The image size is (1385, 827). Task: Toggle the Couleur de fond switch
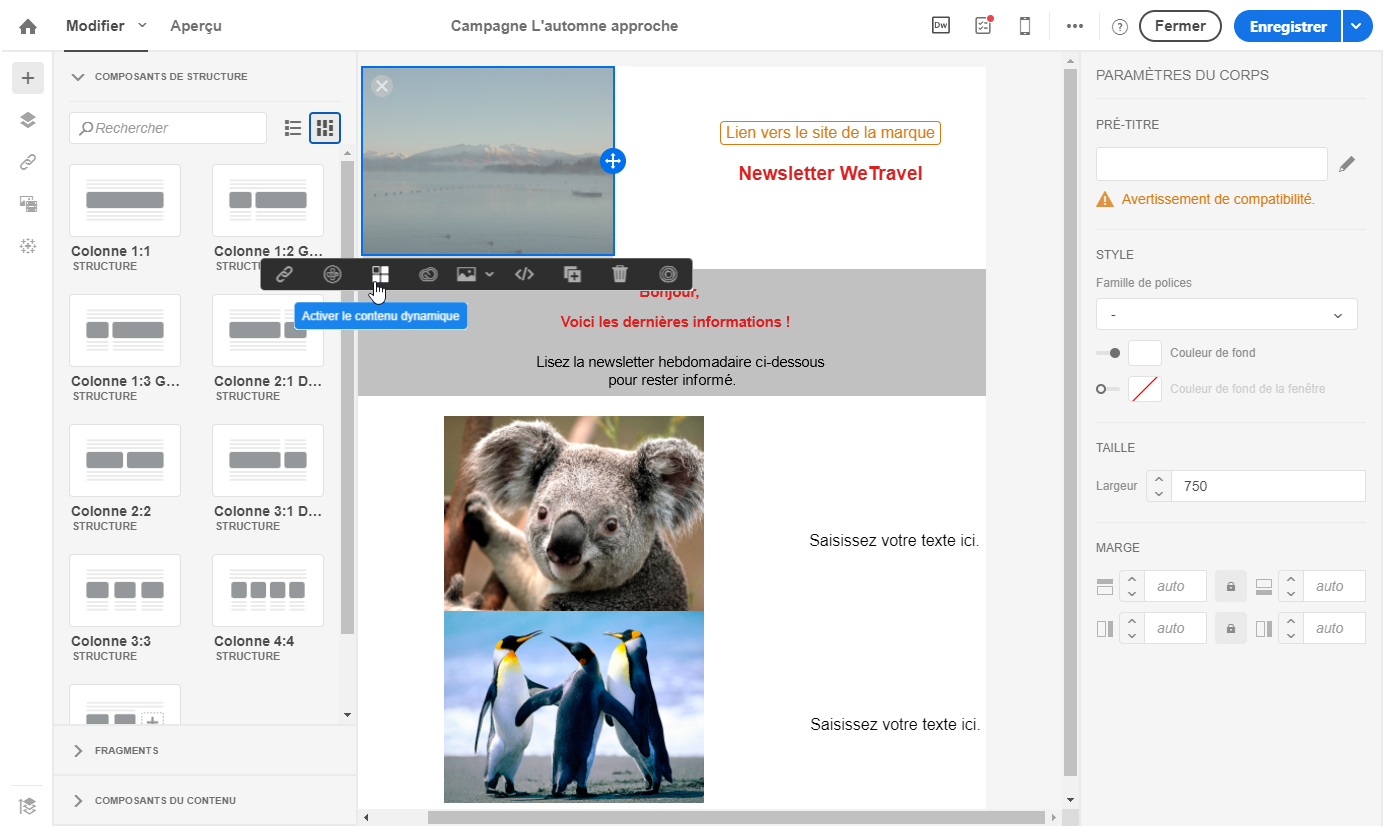pos(1108,353)
